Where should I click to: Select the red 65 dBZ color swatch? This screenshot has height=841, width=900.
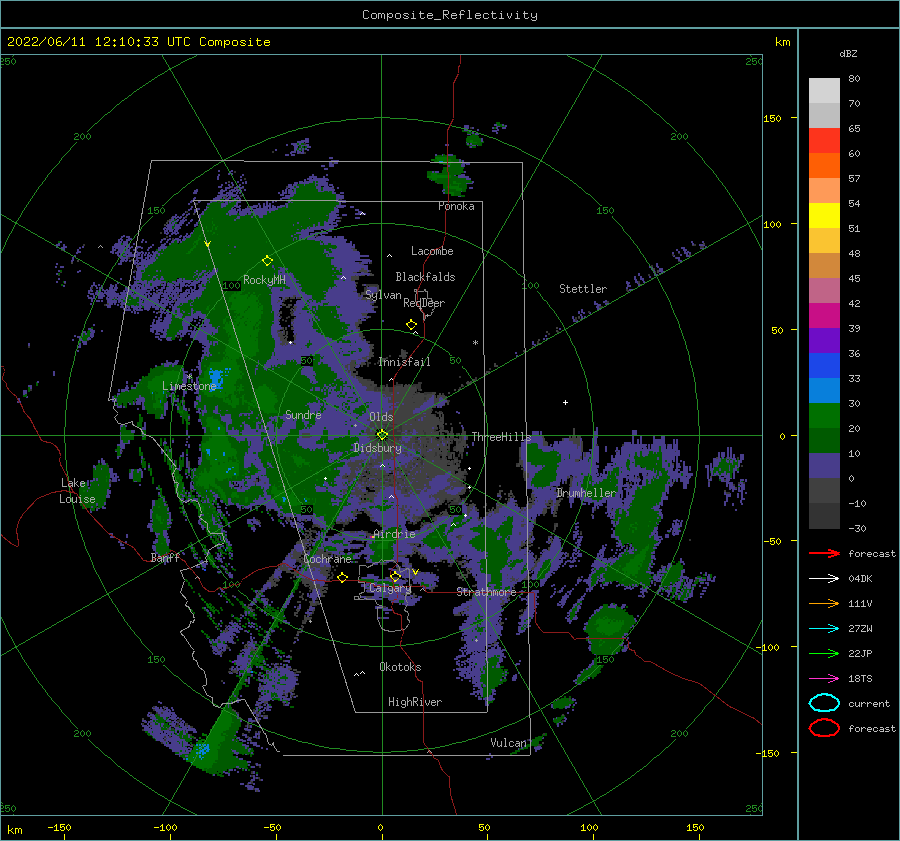click(824, 141)
